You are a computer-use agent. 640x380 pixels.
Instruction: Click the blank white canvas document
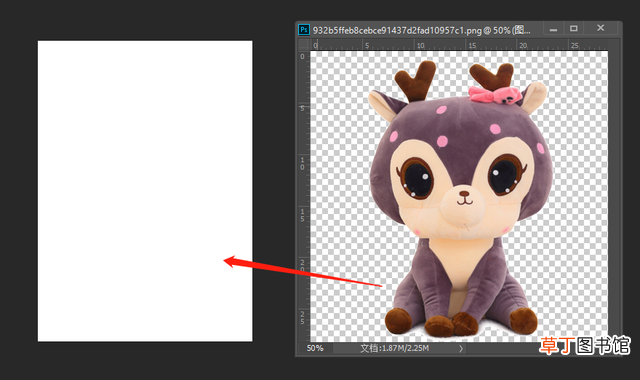[x=145, y=191]
